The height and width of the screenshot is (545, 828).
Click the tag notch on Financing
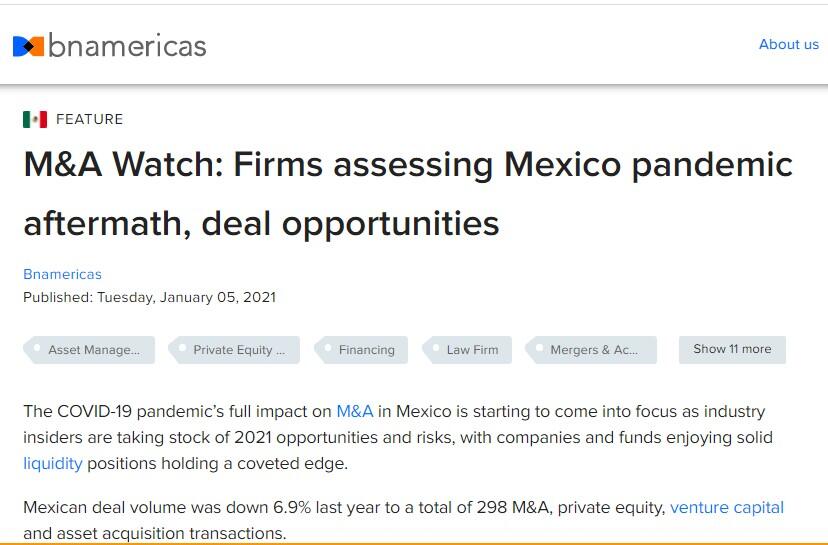326,350
